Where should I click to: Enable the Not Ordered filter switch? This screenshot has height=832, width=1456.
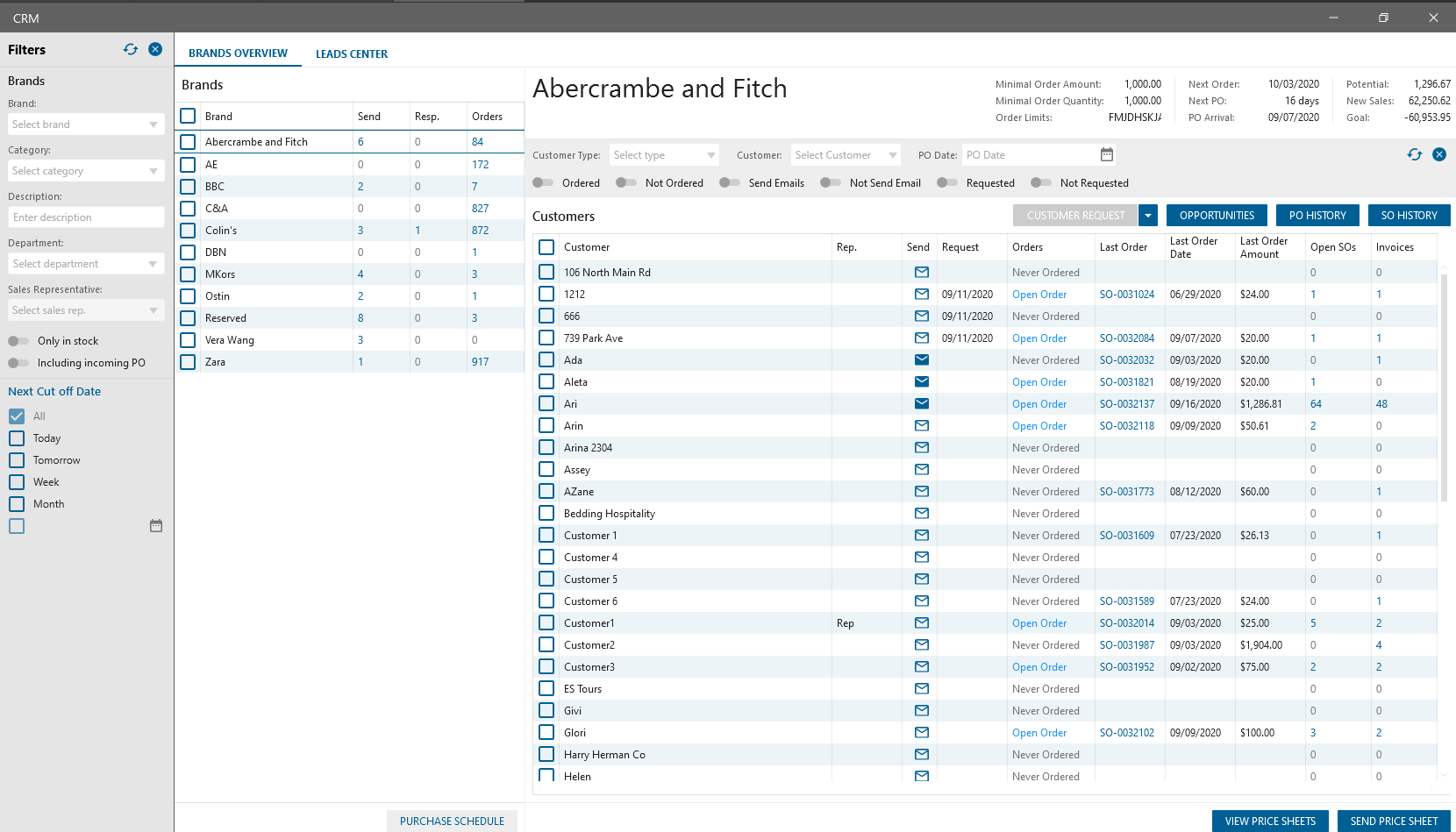coord(626,183)
